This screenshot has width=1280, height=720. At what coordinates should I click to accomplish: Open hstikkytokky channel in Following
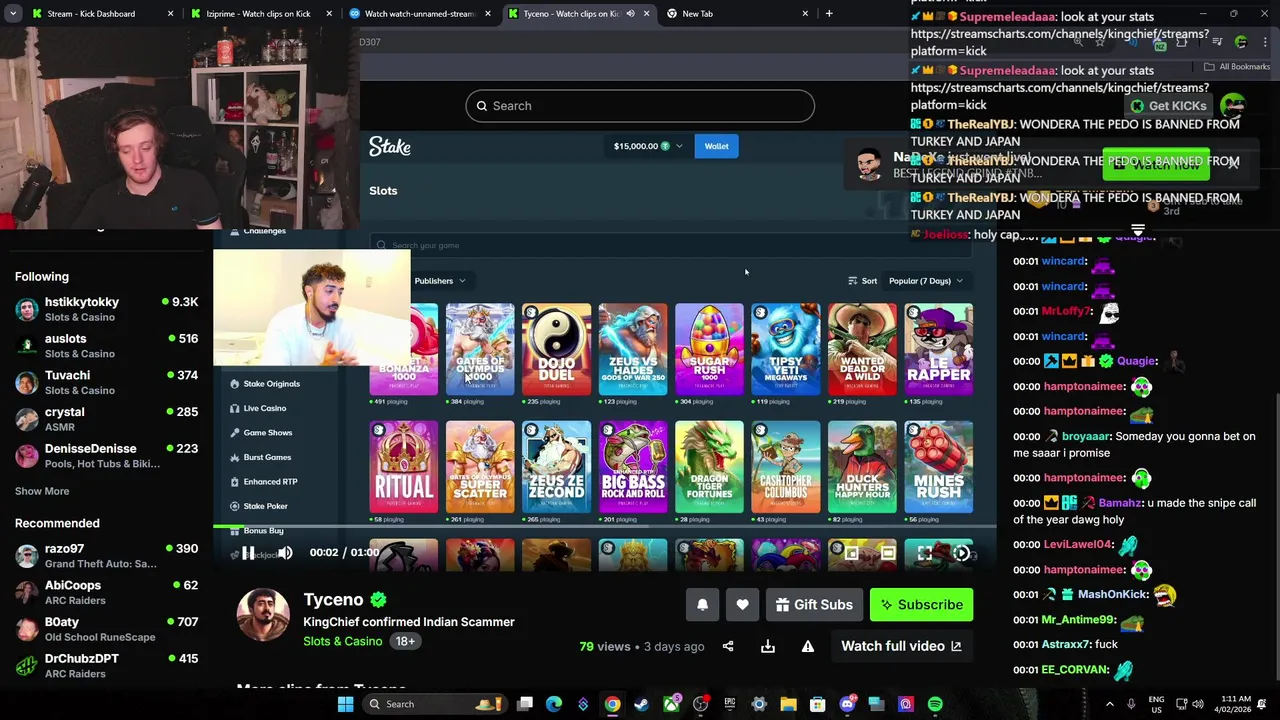tap(106, 309)
